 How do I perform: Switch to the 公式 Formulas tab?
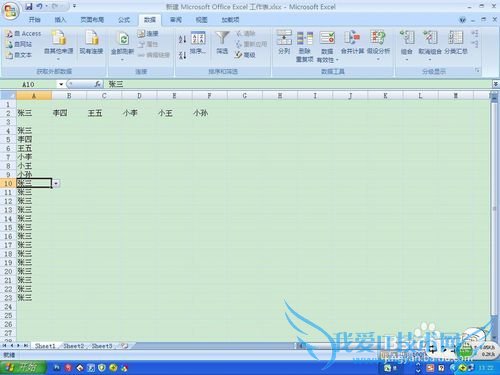coord(124,20)
